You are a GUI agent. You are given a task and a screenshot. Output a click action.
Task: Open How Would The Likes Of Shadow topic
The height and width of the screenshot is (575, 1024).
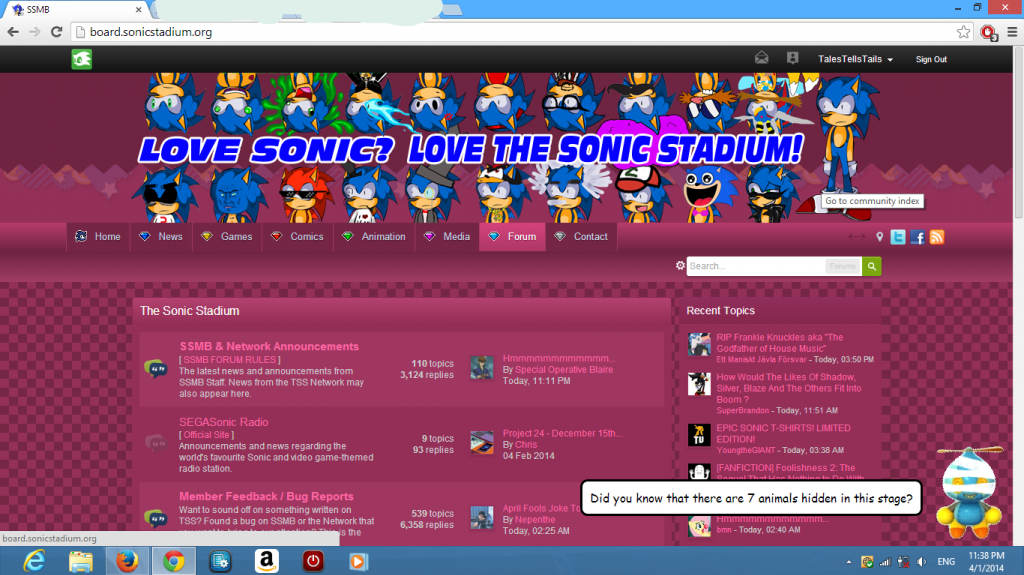[789, 388]
